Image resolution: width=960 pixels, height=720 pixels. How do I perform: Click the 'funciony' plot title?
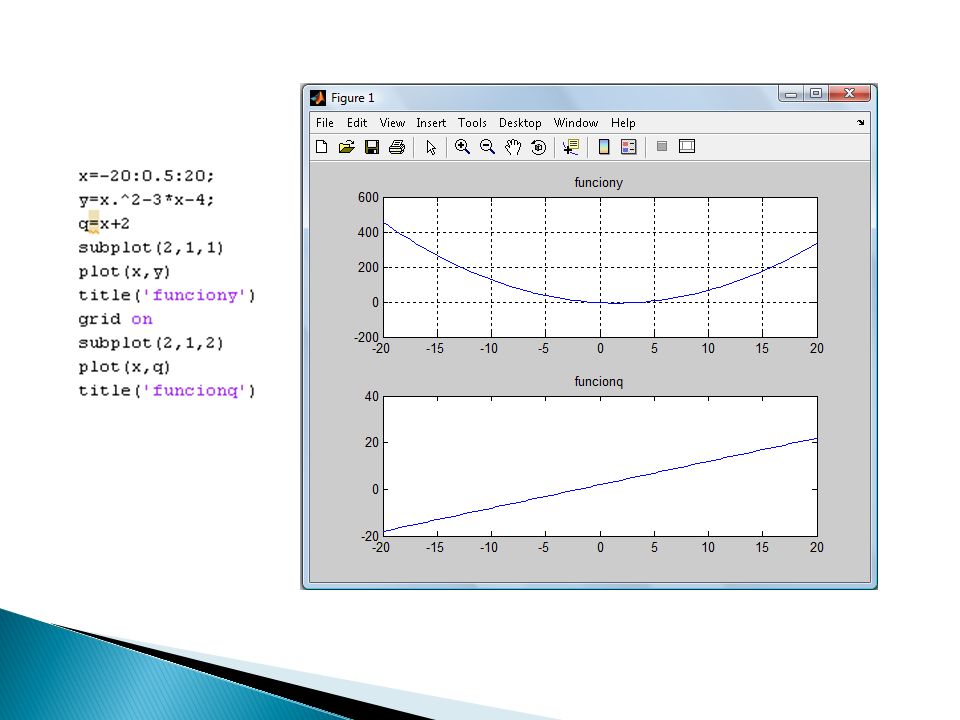pos(598,182)
